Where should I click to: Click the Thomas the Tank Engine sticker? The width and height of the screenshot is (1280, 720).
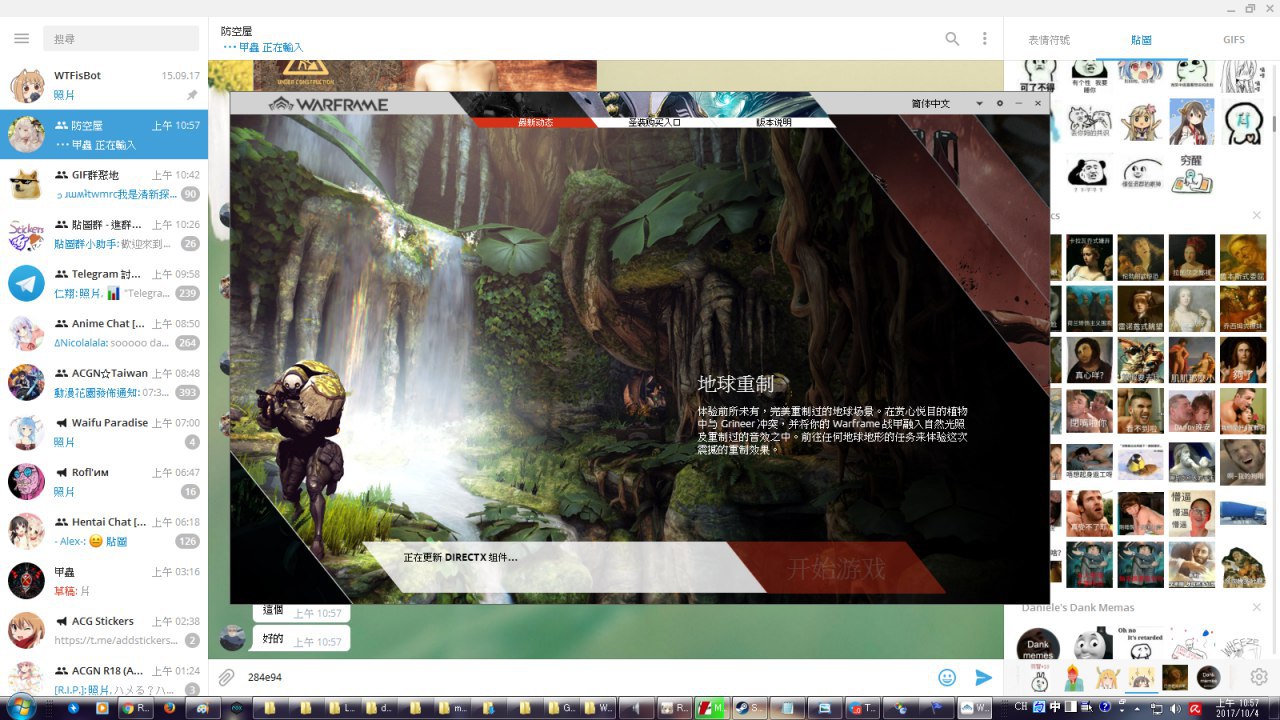point(1093,645)
